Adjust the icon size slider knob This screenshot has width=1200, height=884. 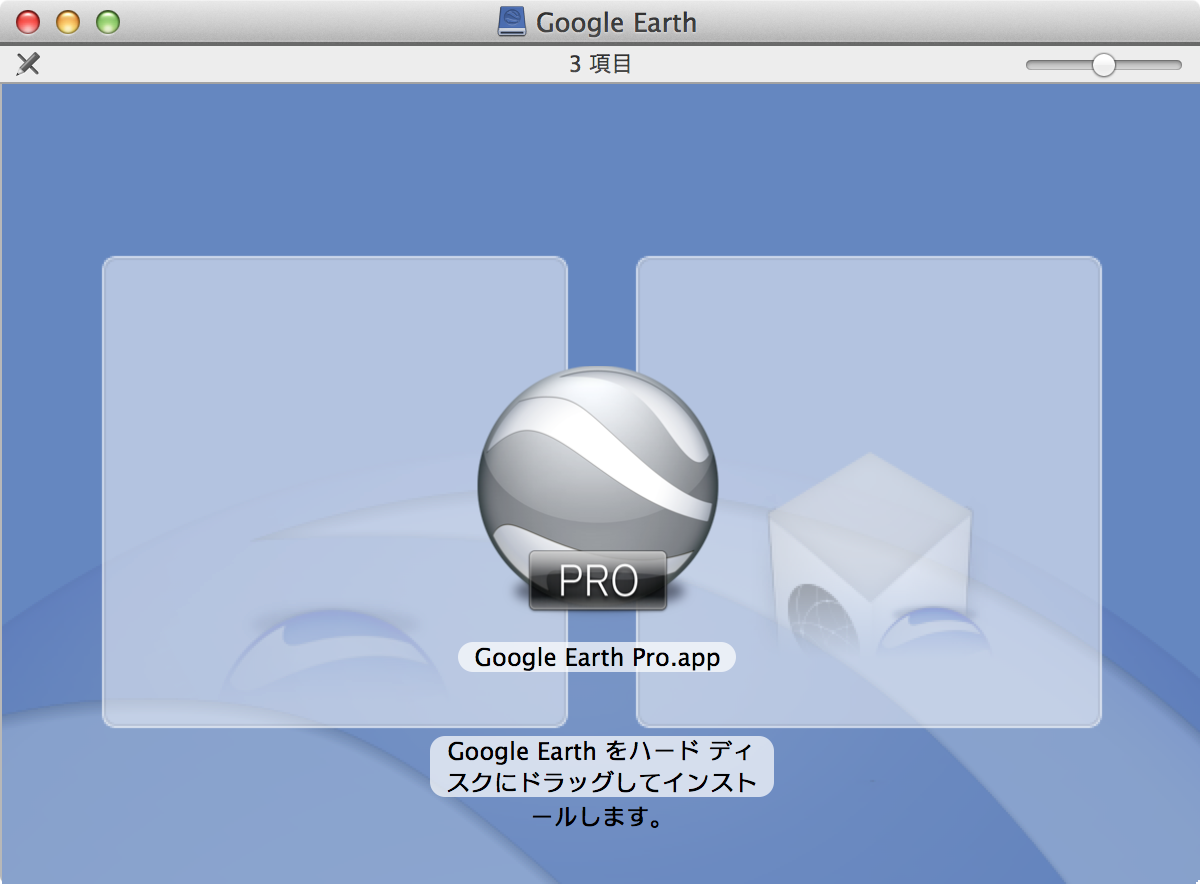coord(1103,65)
